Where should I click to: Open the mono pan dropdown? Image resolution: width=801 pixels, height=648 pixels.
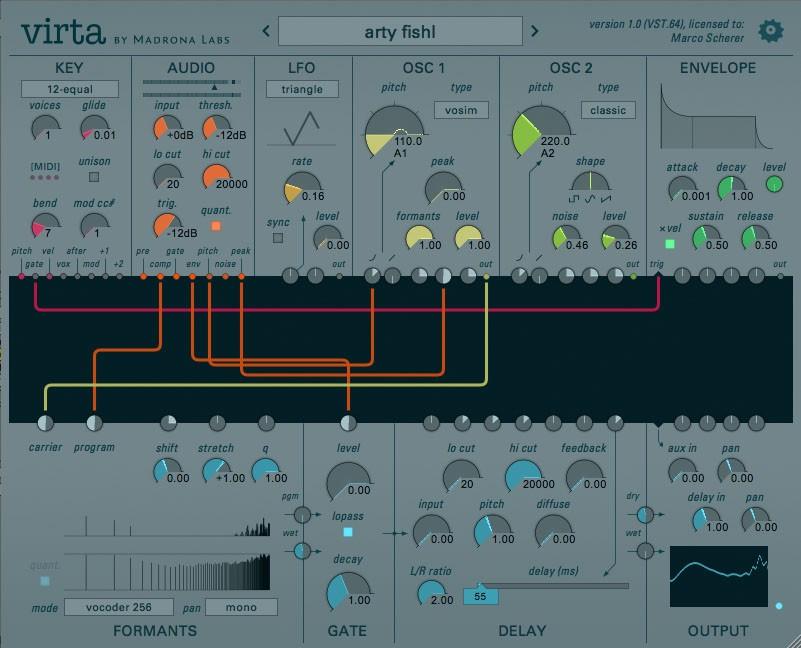[241, 607]
